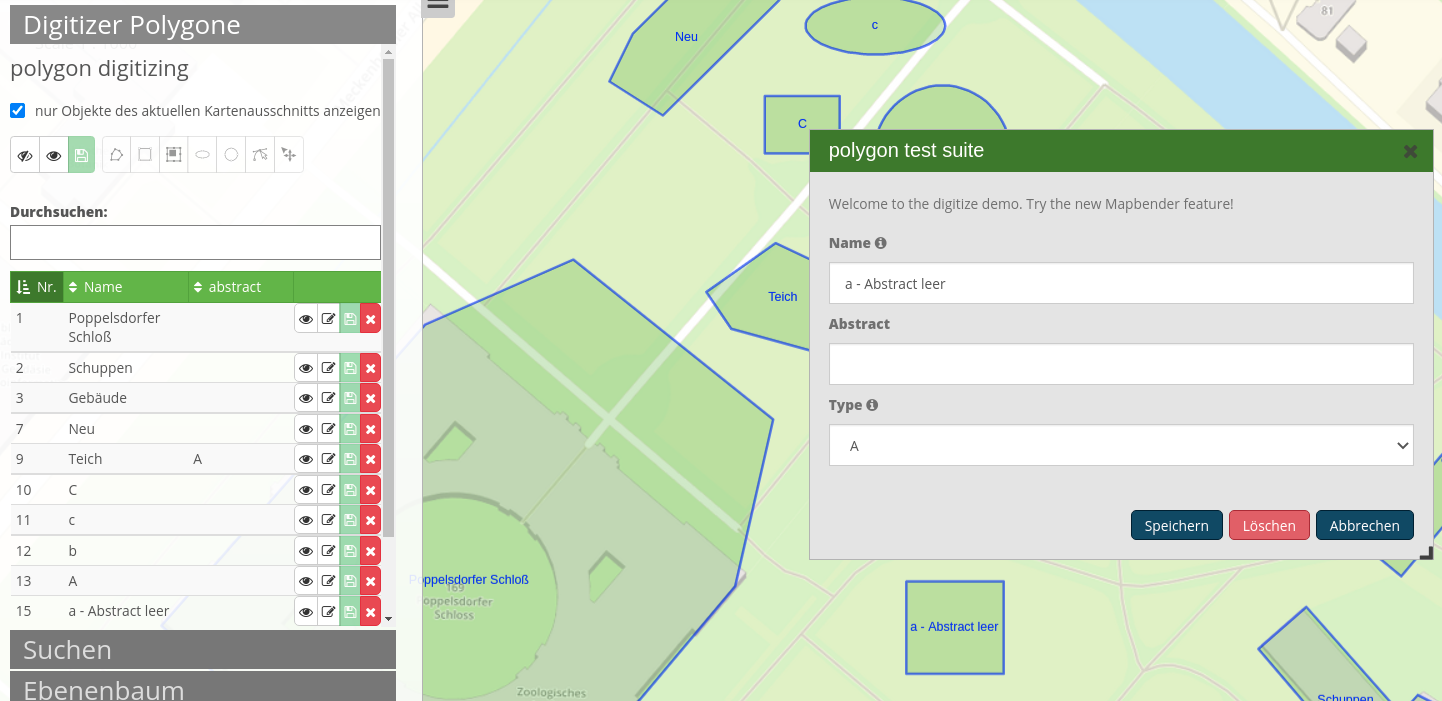Delete the Gebäude row
This screenshot has width=1442, height=701.
(371, 398)
